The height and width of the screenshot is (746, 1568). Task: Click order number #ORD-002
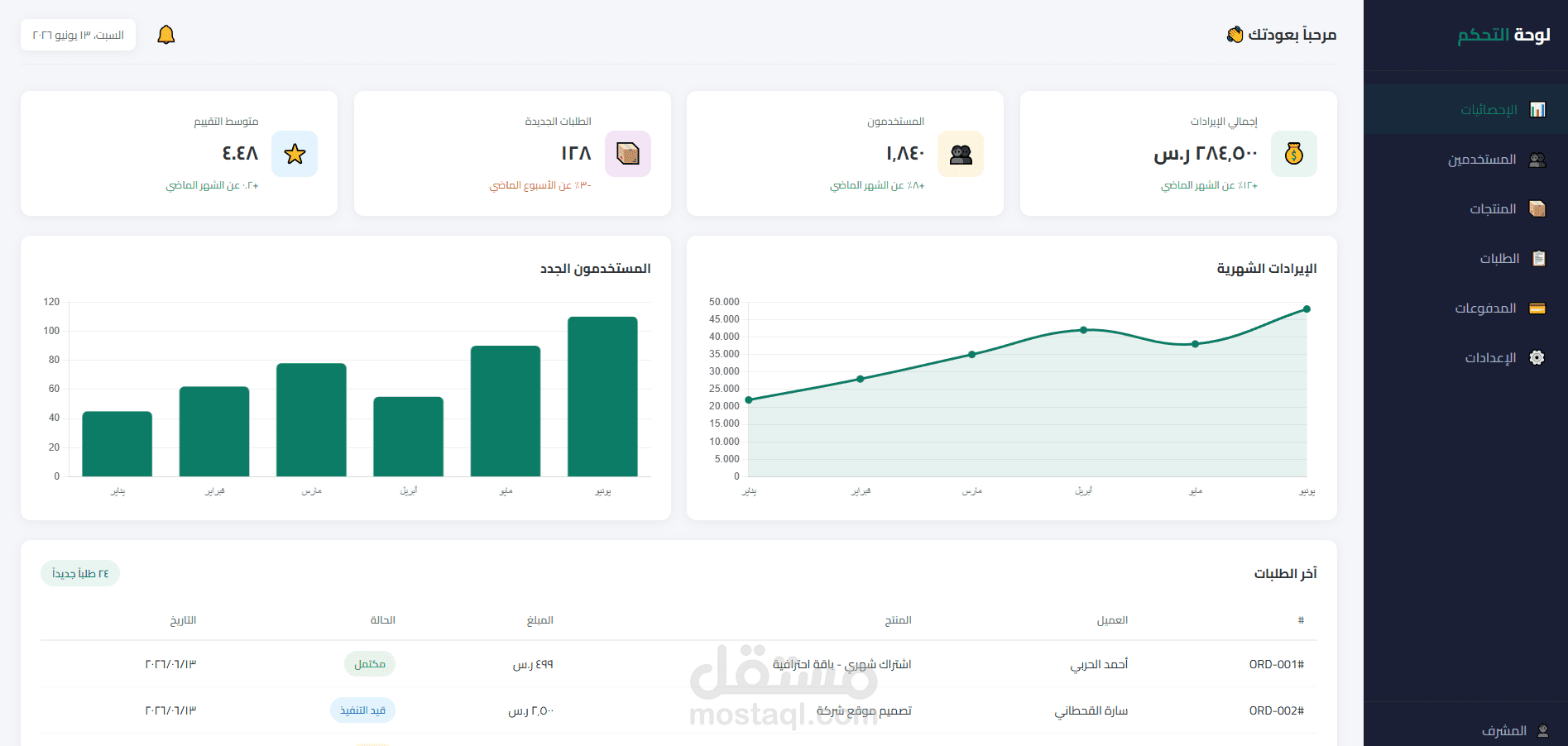[1277, 710]
